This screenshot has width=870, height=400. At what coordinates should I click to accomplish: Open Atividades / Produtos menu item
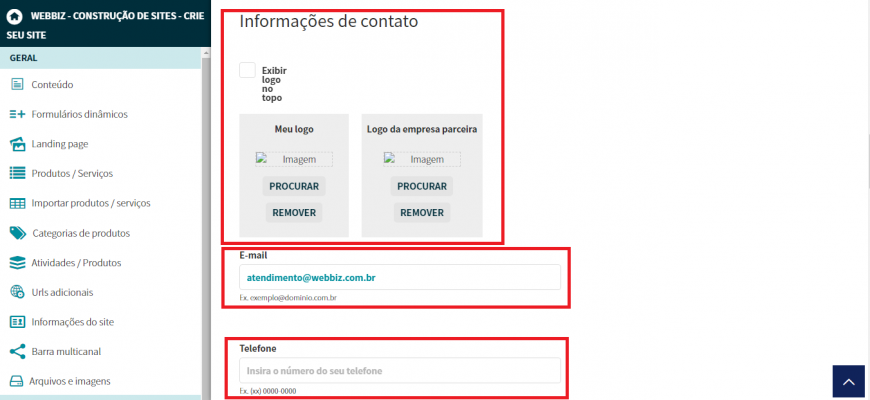pos(76,263)
